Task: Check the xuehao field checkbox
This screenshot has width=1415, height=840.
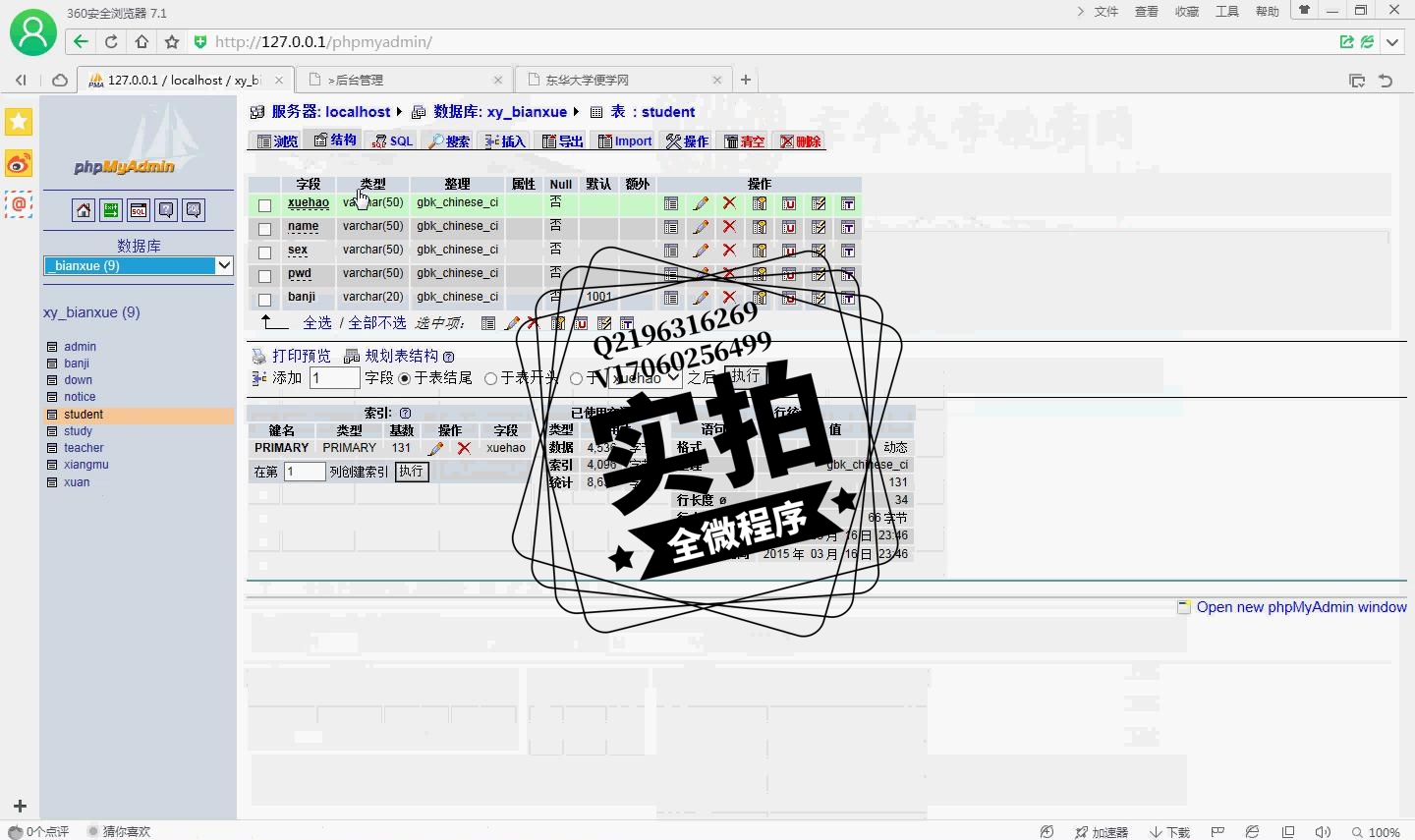Action: 264,205
